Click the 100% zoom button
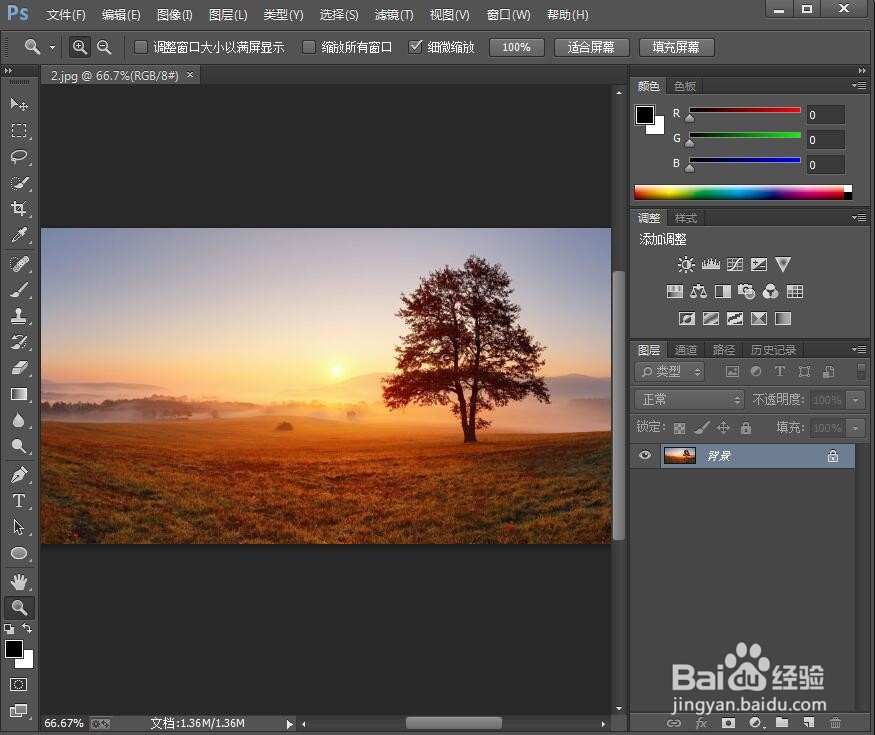 (517, 47)
